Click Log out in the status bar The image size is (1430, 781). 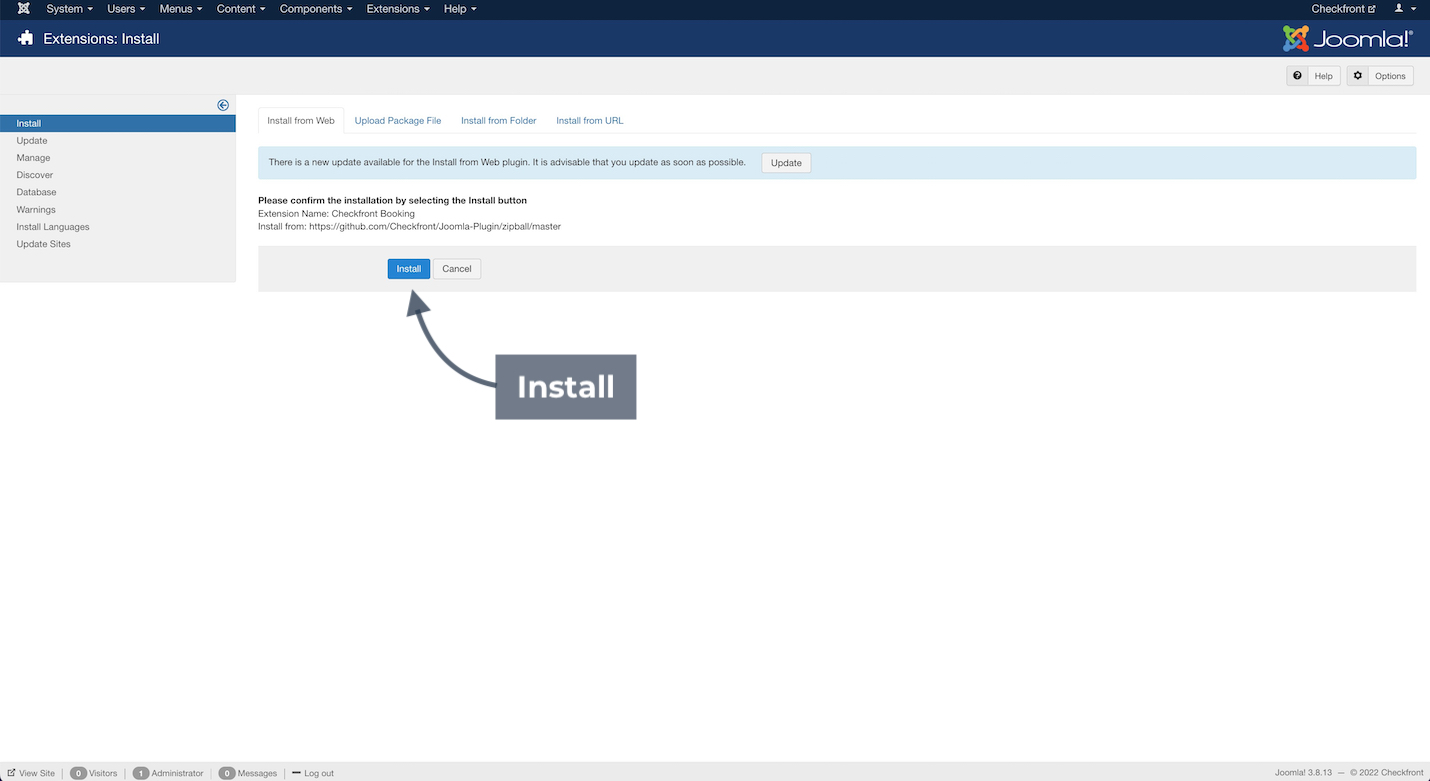click(313, 773)
